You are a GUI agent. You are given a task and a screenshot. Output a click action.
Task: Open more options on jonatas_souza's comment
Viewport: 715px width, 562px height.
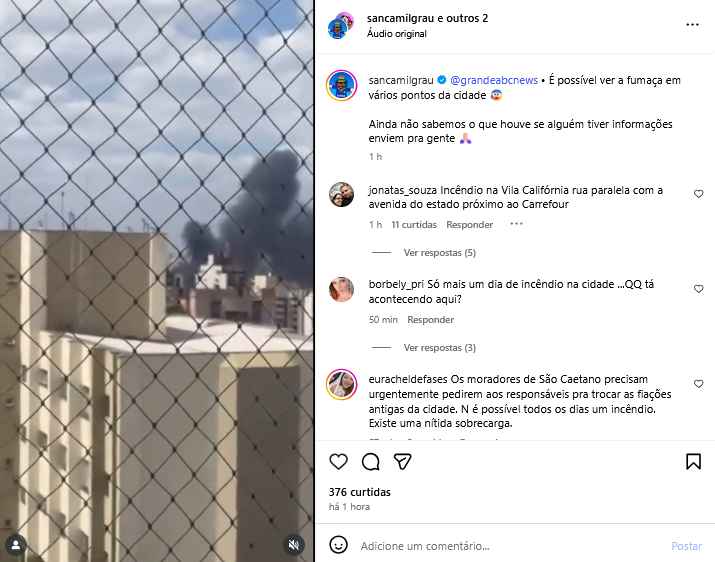516,224
